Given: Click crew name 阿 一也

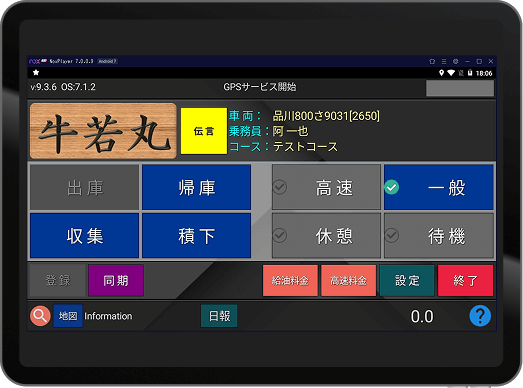Looking at the screenshot, I should 290,131.
